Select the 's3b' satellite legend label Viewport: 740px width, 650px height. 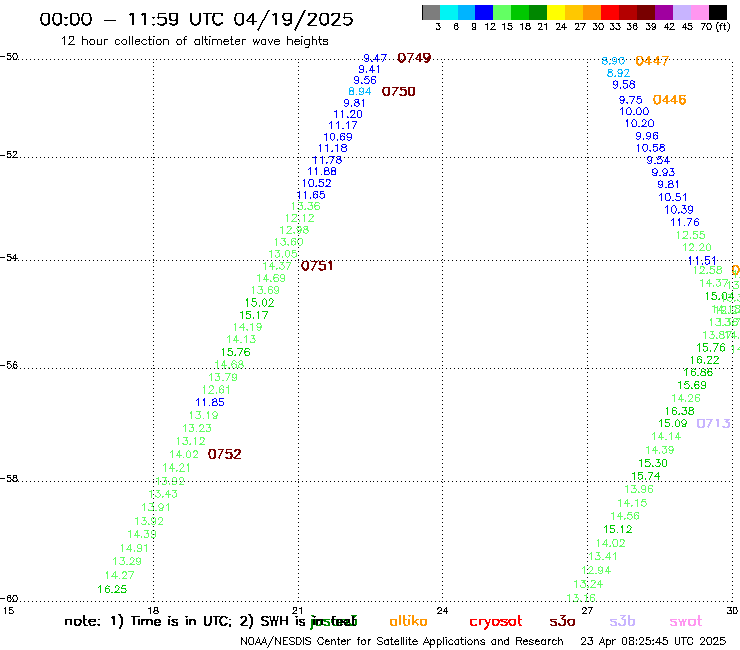click(x=622, y=621)
